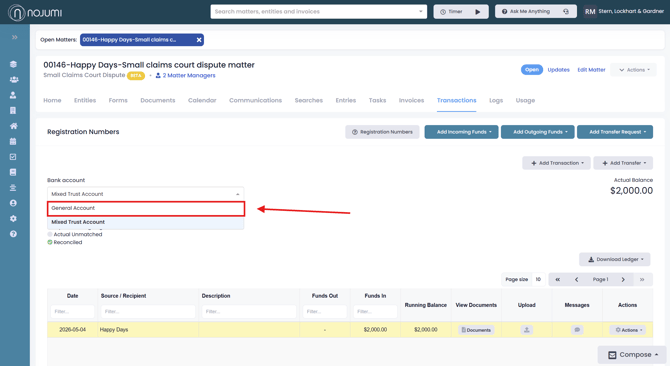This screenshot has width=670, height=366.
Task: Click upload icon in Happy Days row
Action: point(526,330)
